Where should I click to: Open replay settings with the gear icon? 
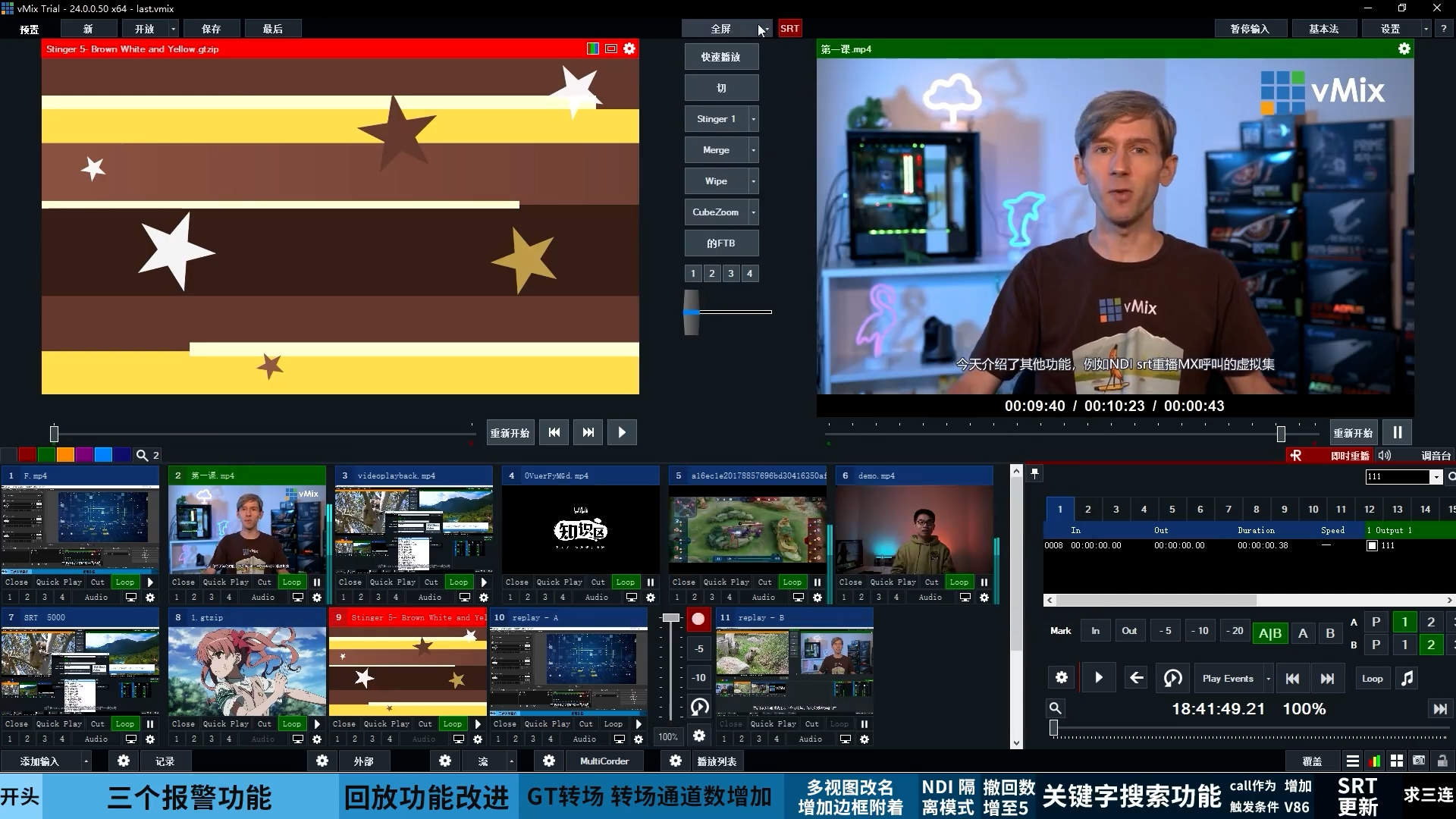1062,677
